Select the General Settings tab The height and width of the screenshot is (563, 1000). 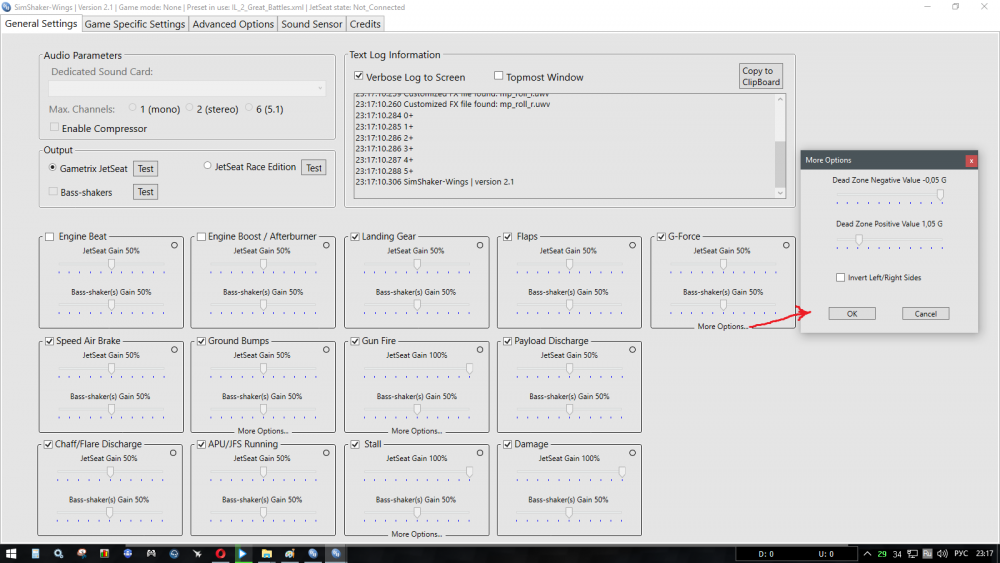click(41, 24)
